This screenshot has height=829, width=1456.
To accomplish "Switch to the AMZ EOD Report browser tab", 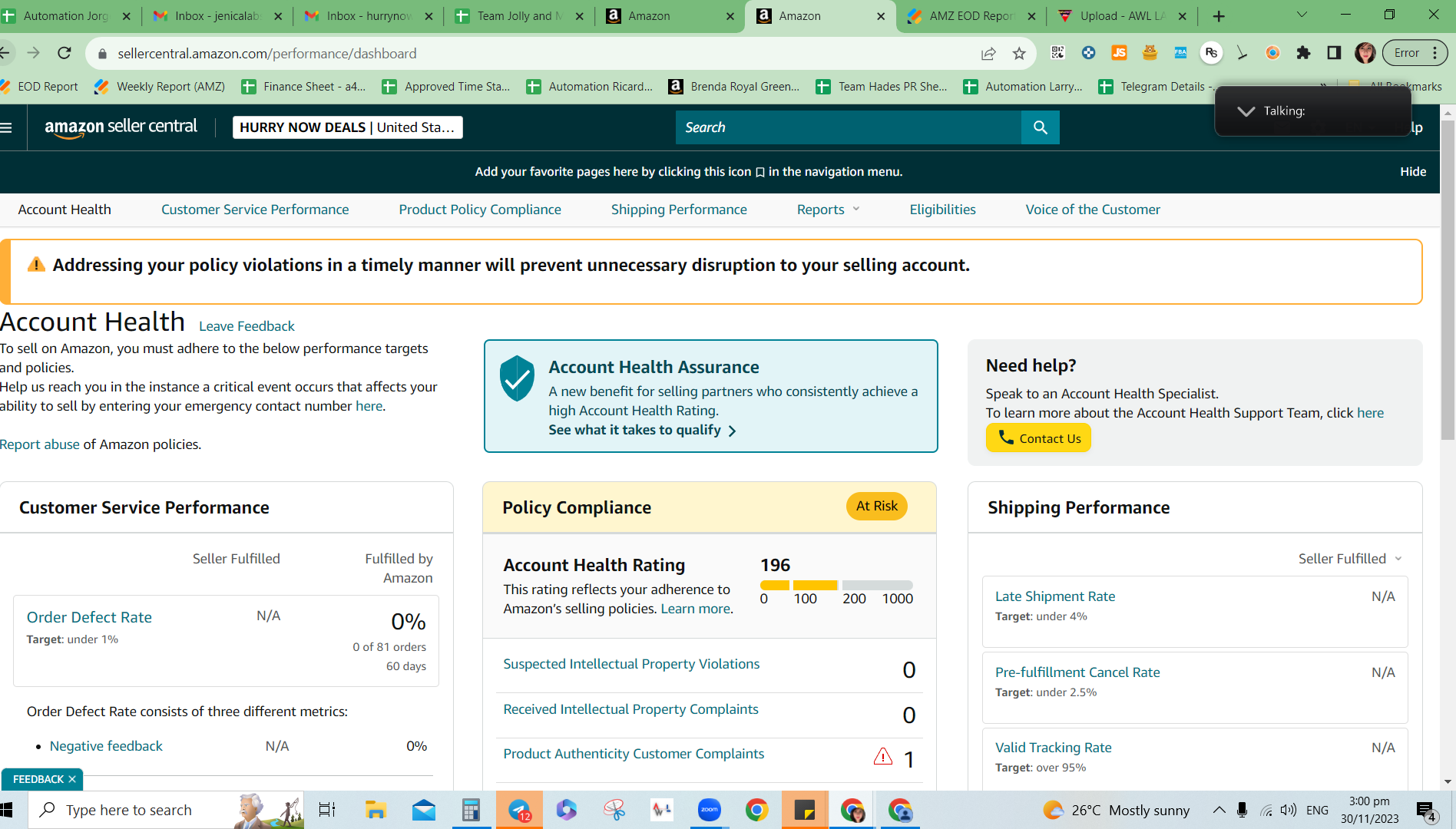I will click(971, 16).
